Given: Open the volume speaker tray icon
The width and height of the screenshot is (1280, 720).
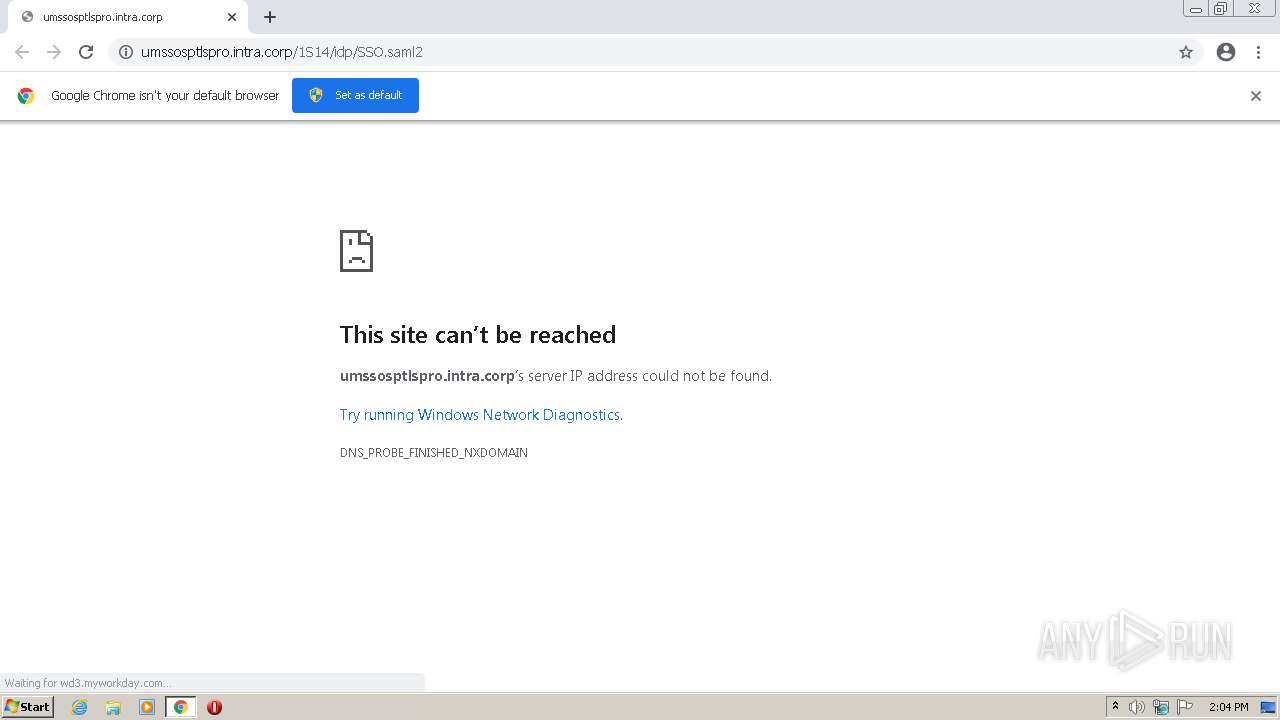Looking at the screenshot, I should (x=1137, y=707).
